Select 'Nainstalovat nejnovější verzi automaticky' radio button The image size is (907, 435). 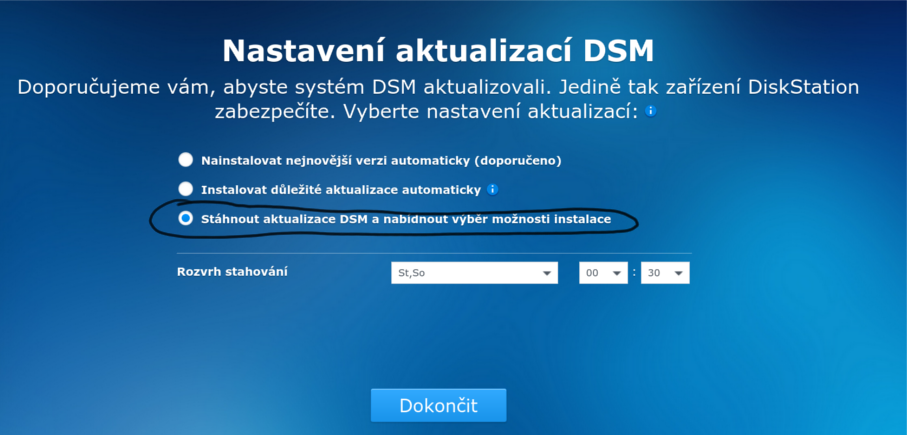click(185, 160)
